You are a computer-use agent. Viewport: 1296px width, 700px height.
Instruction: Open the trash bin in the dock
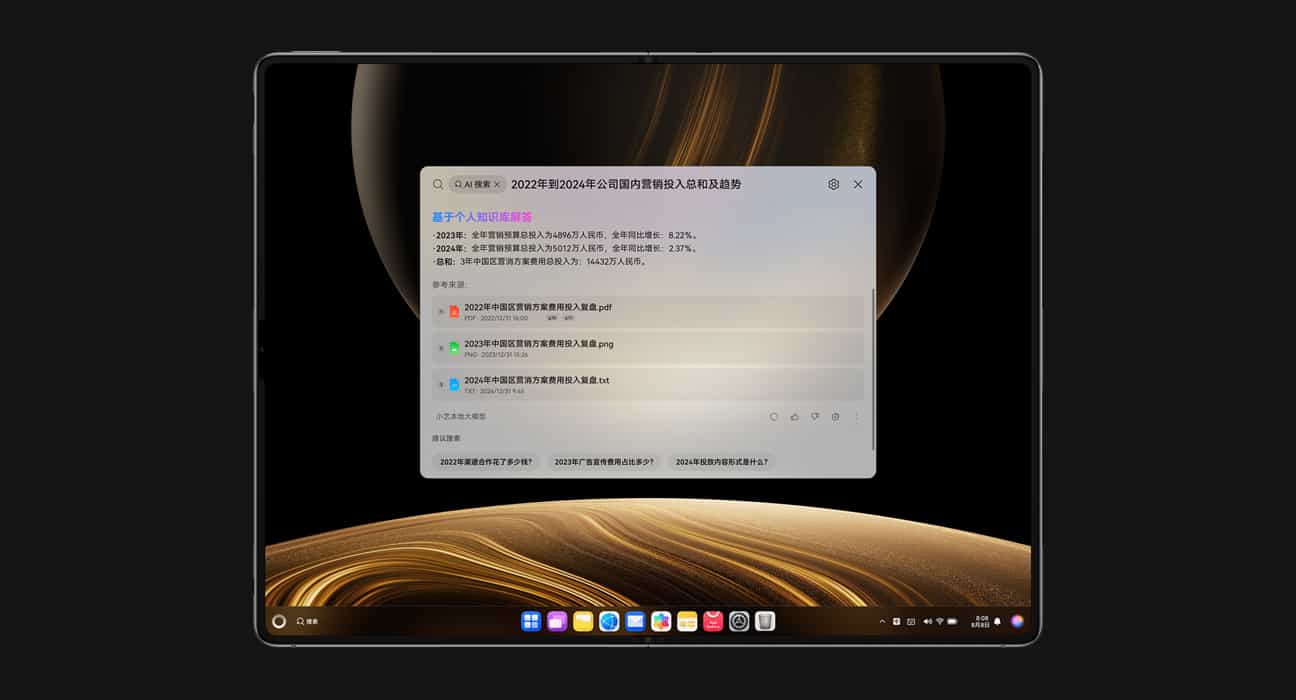[765, 622]
